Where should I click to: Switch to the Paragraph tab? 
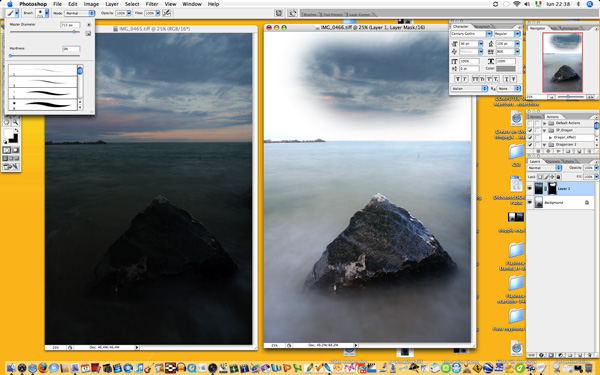[x=482, y=26]
